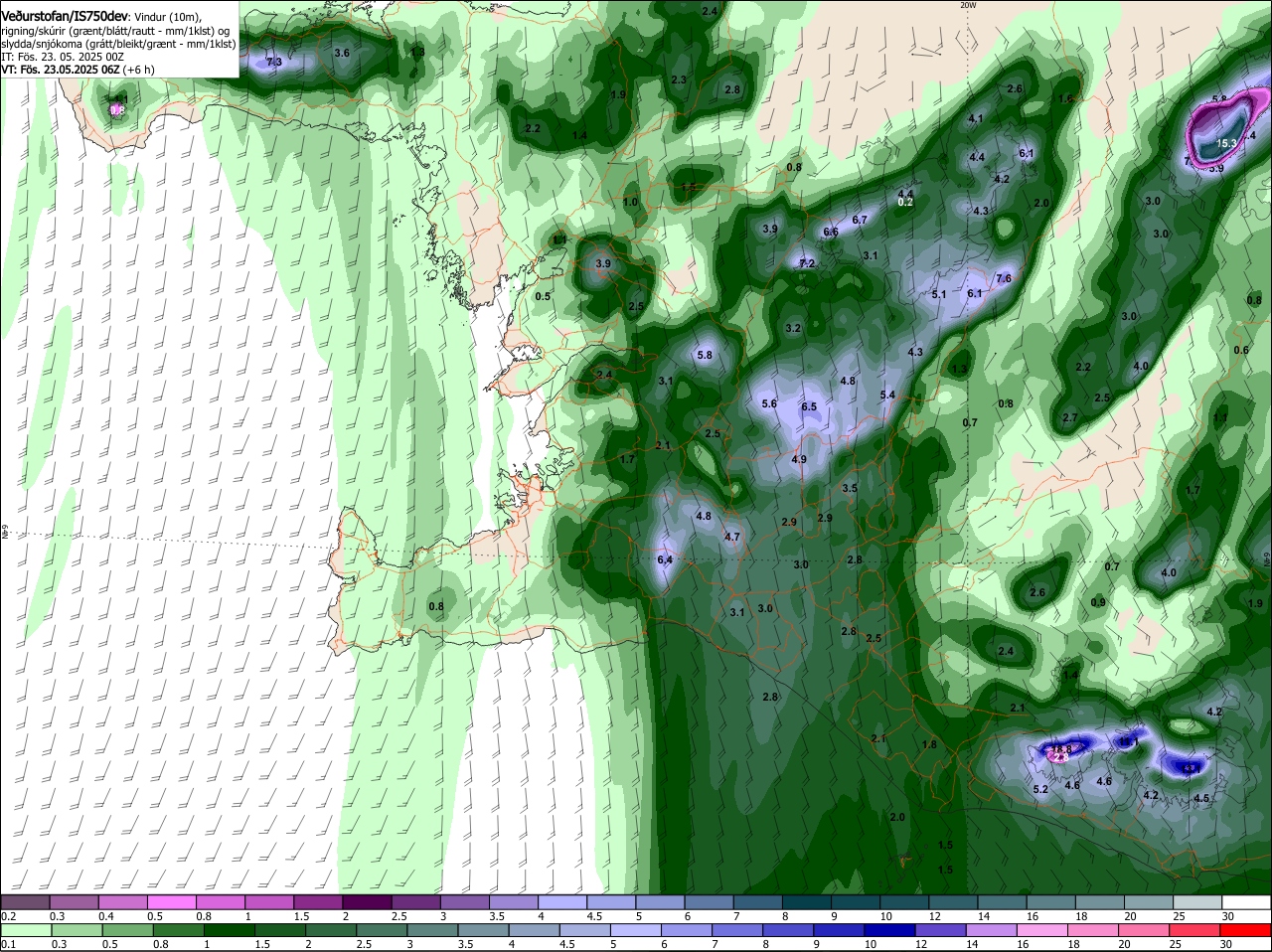Click the VT valid time 06Z (+6 h) line
The image size is (1272, 952).
78,70
